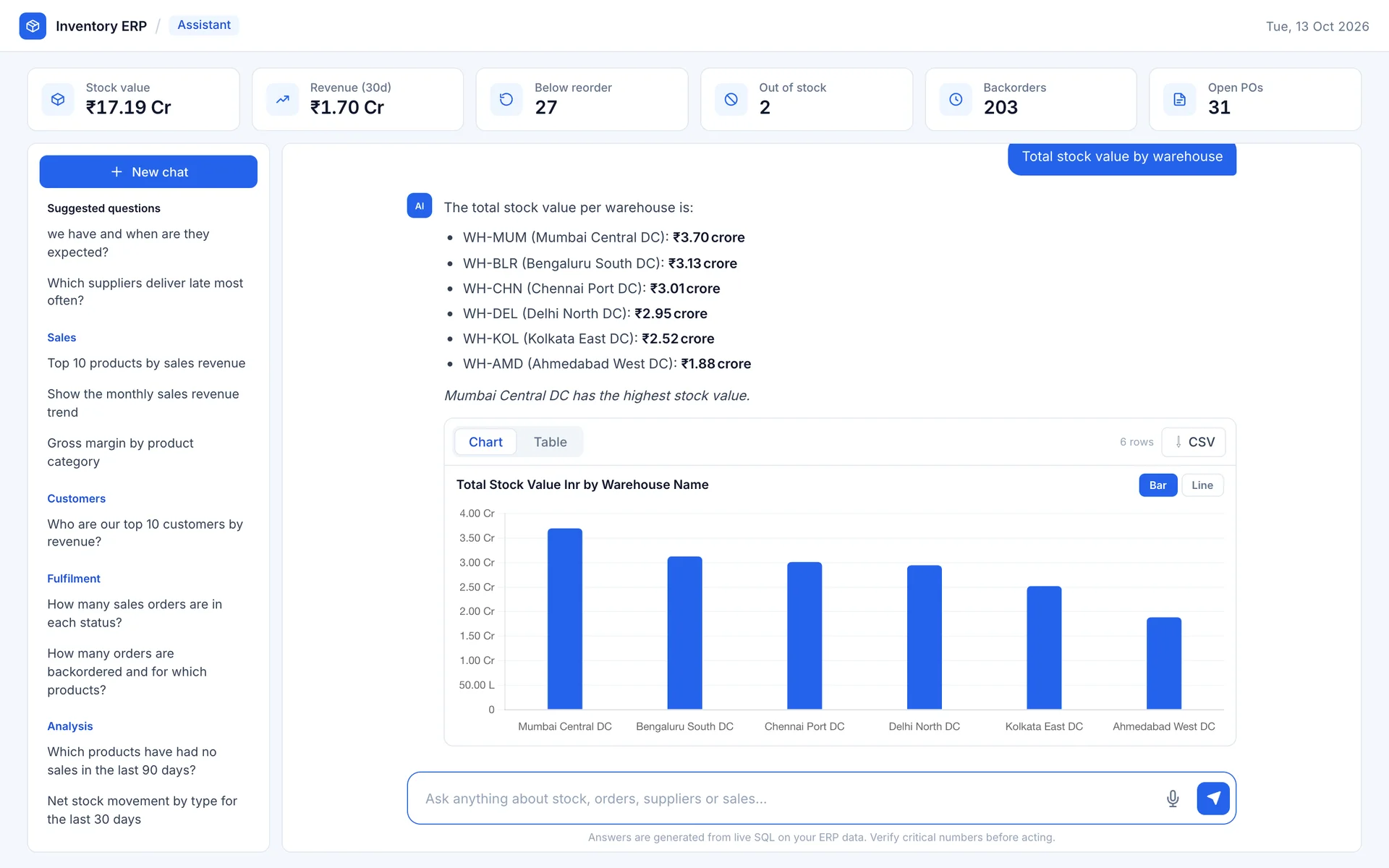The image size is (1389, 868).
Task: Switch chart type to Line
Action: click(x=1202, y=485)
